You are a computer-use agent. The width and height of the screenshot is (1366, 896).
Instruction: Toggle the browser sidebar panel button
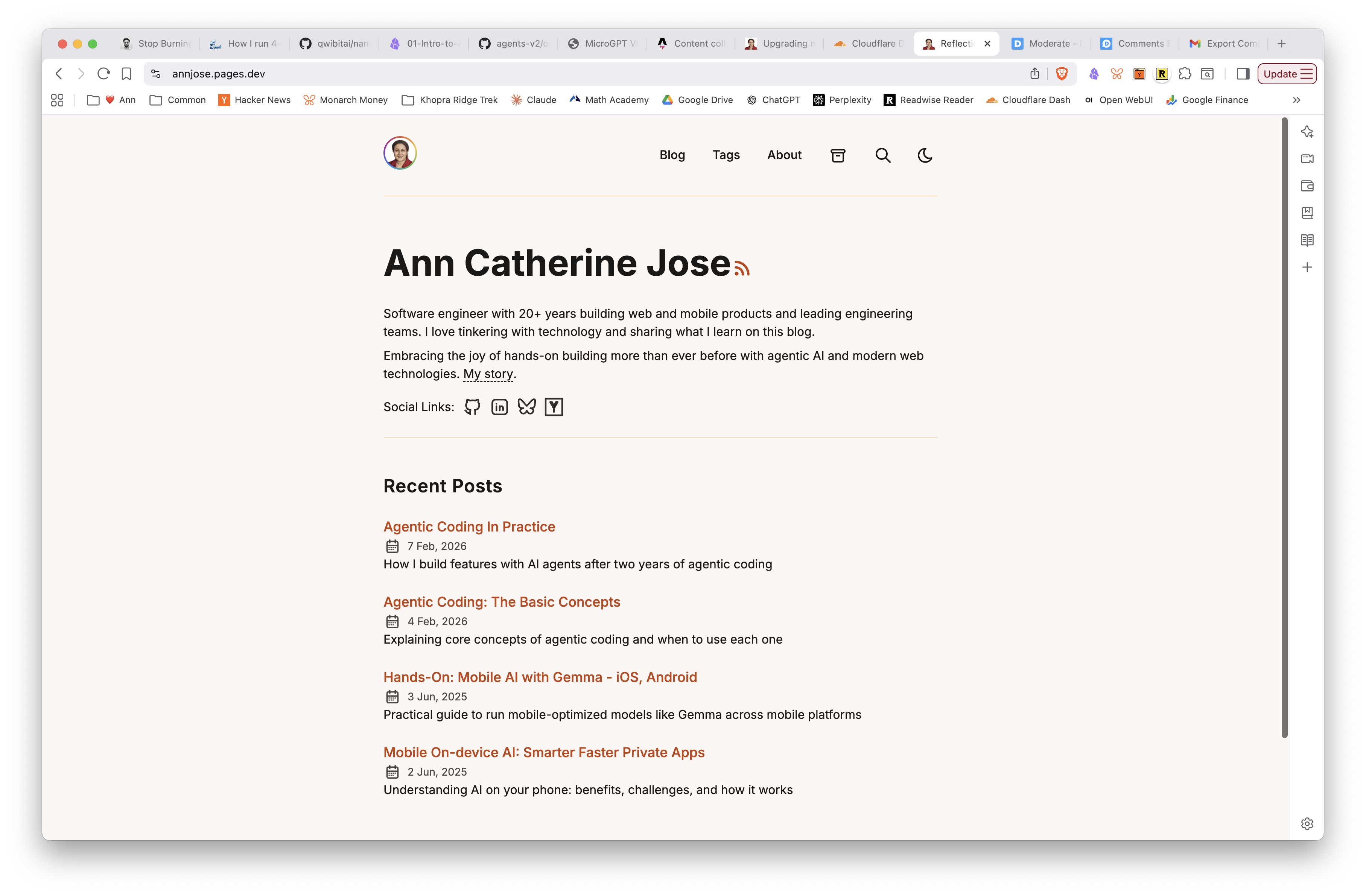[x=1243, y=74]
